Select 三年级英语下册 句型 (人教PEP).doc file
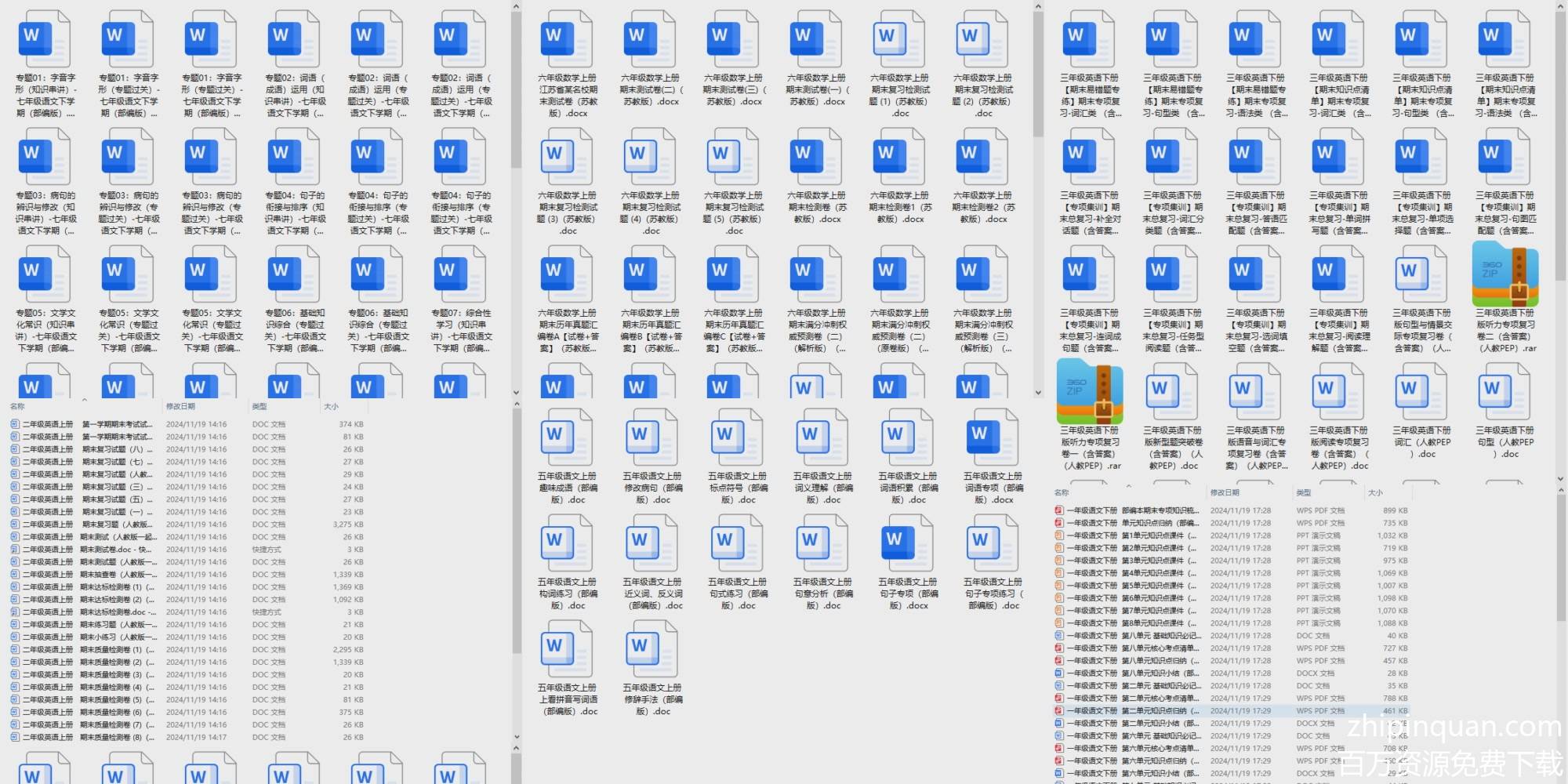Screen dimensions: 1568x784 pos(1505,392)
